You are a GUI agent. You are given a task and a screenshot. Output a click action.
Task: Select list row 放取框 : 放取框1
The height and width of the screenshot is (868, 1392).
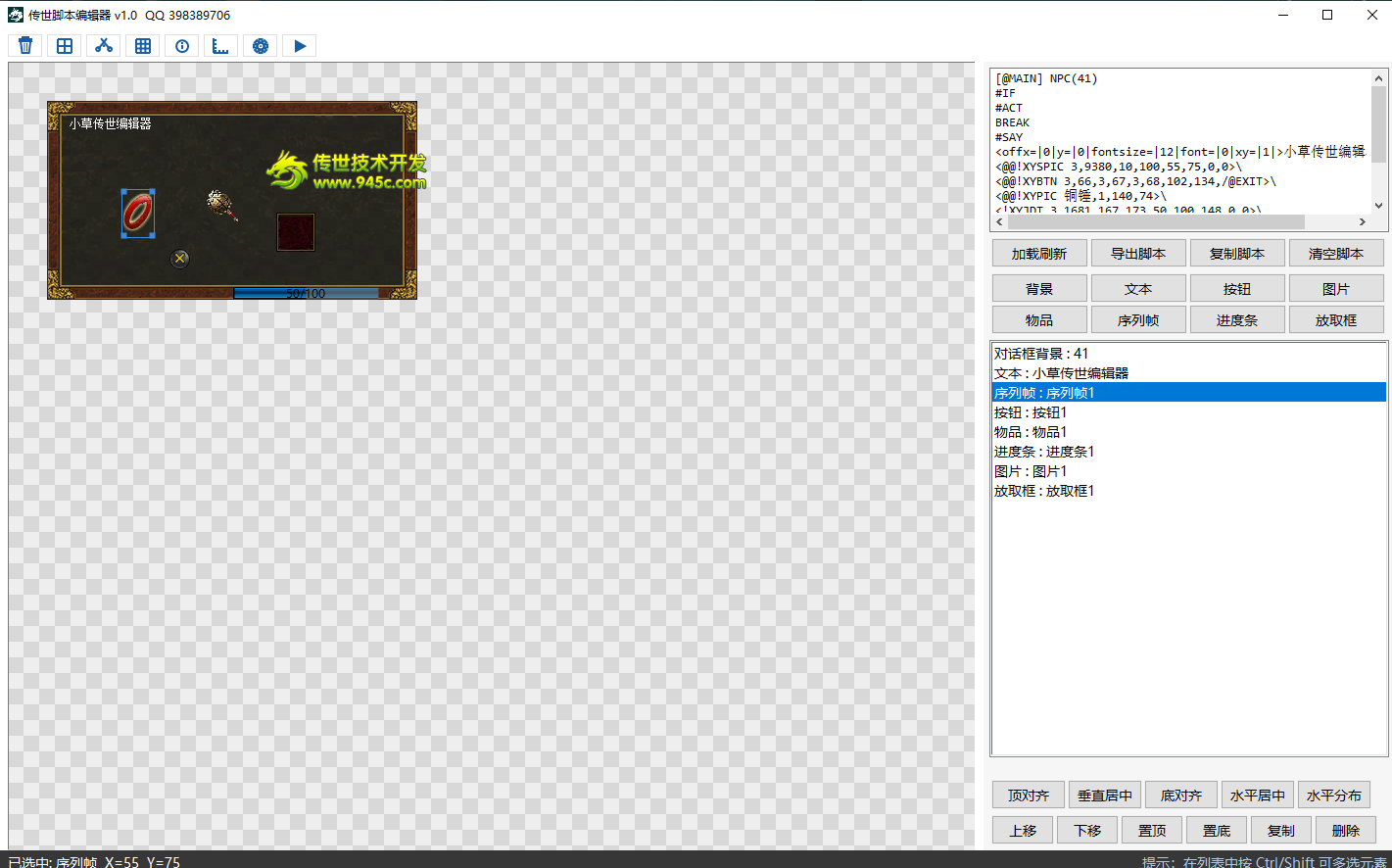(x=1189, y=491)
